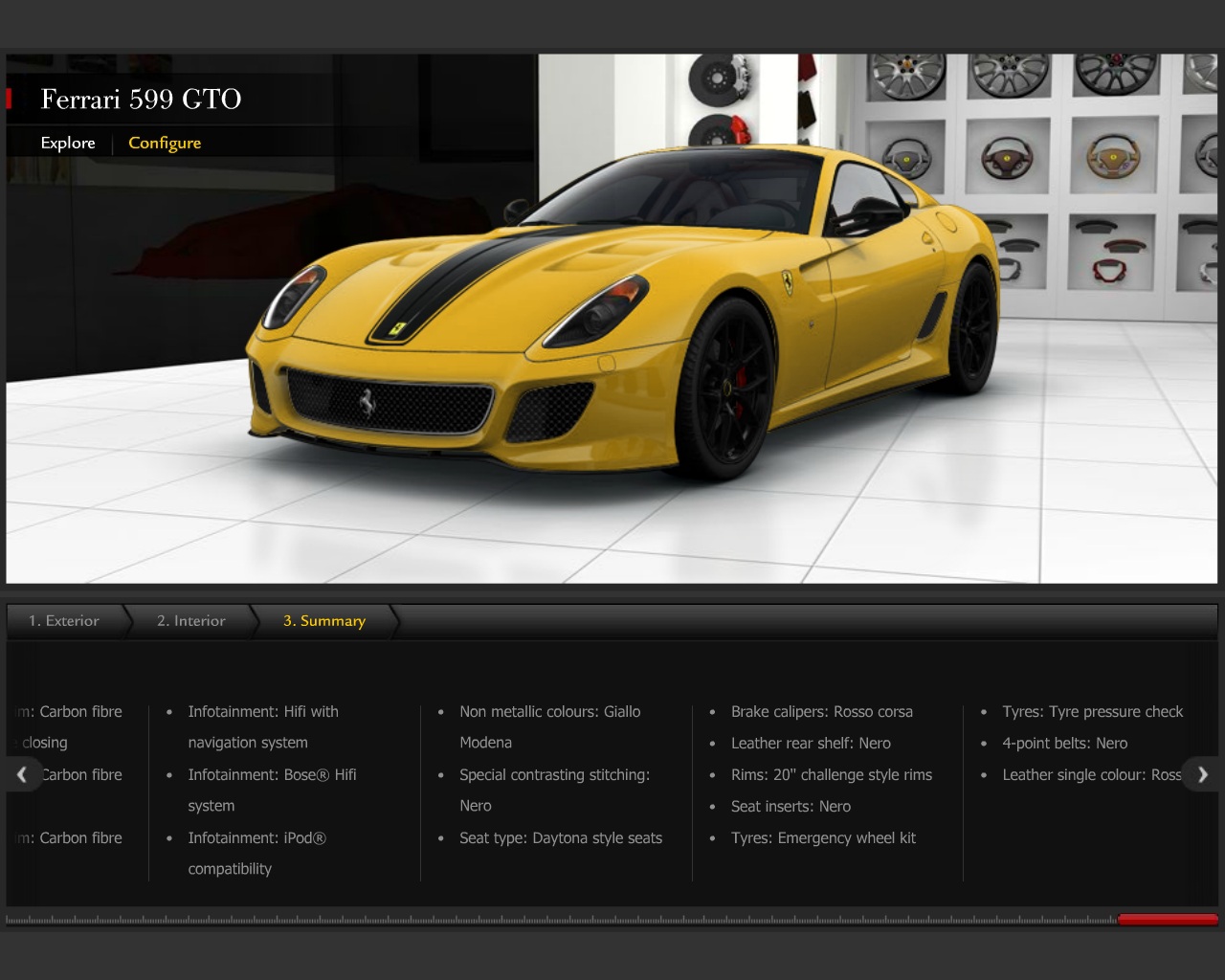Choose the tan steering wheel on the wall
1225x980 pixels.
click(1112, 157)
